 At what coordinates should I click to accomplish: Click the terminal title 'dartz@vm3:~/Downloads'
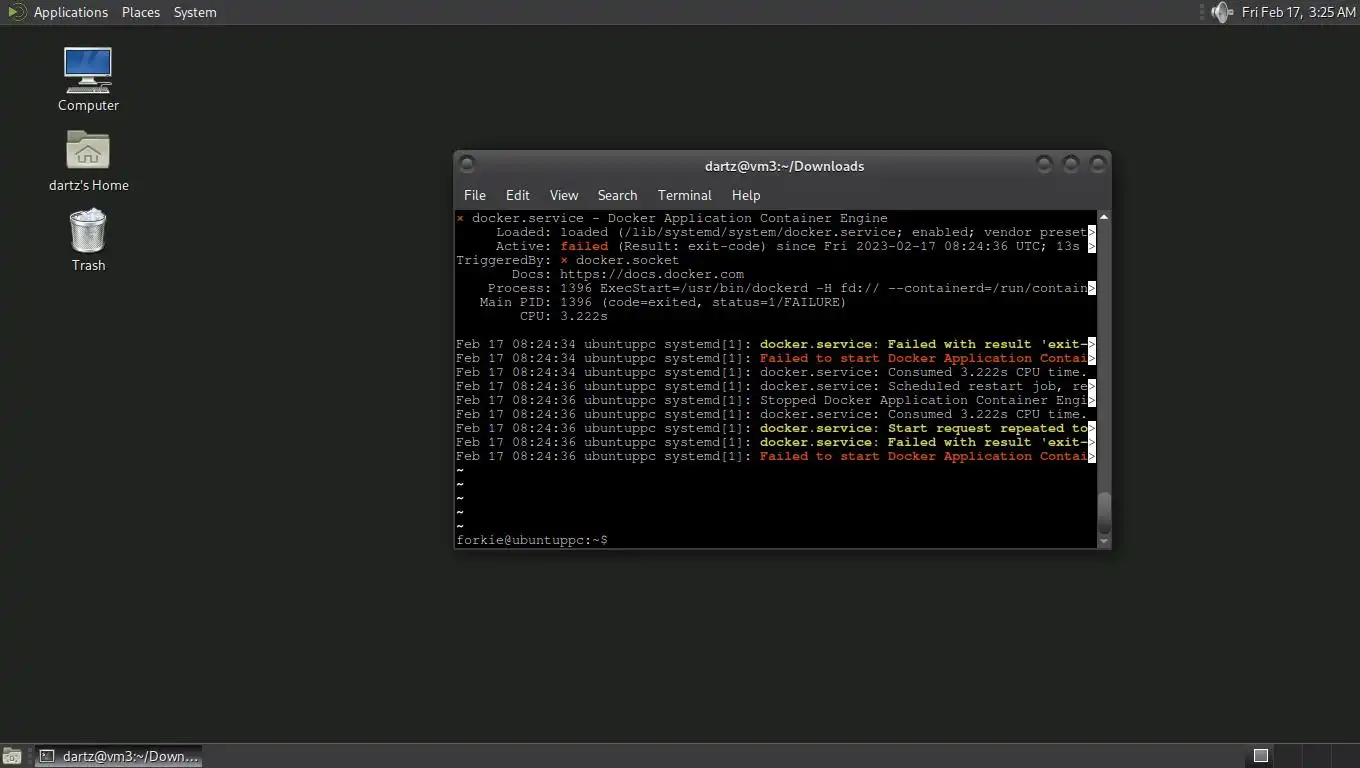pyautogui.click(x=783, y=166)
